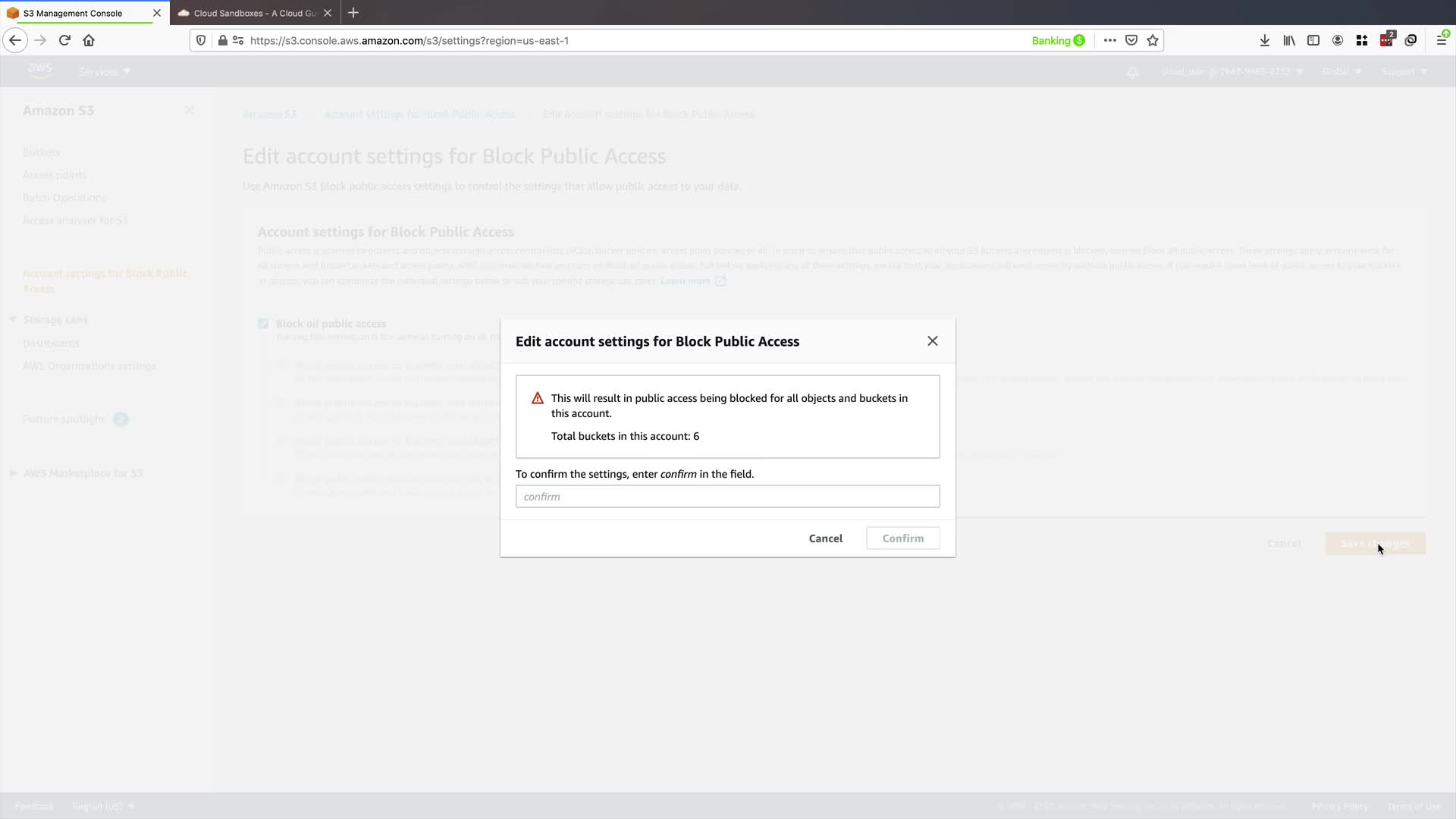Screen dimensions: 1456x819
Task: Bookmark this page with star icon
Action: 1153,40
